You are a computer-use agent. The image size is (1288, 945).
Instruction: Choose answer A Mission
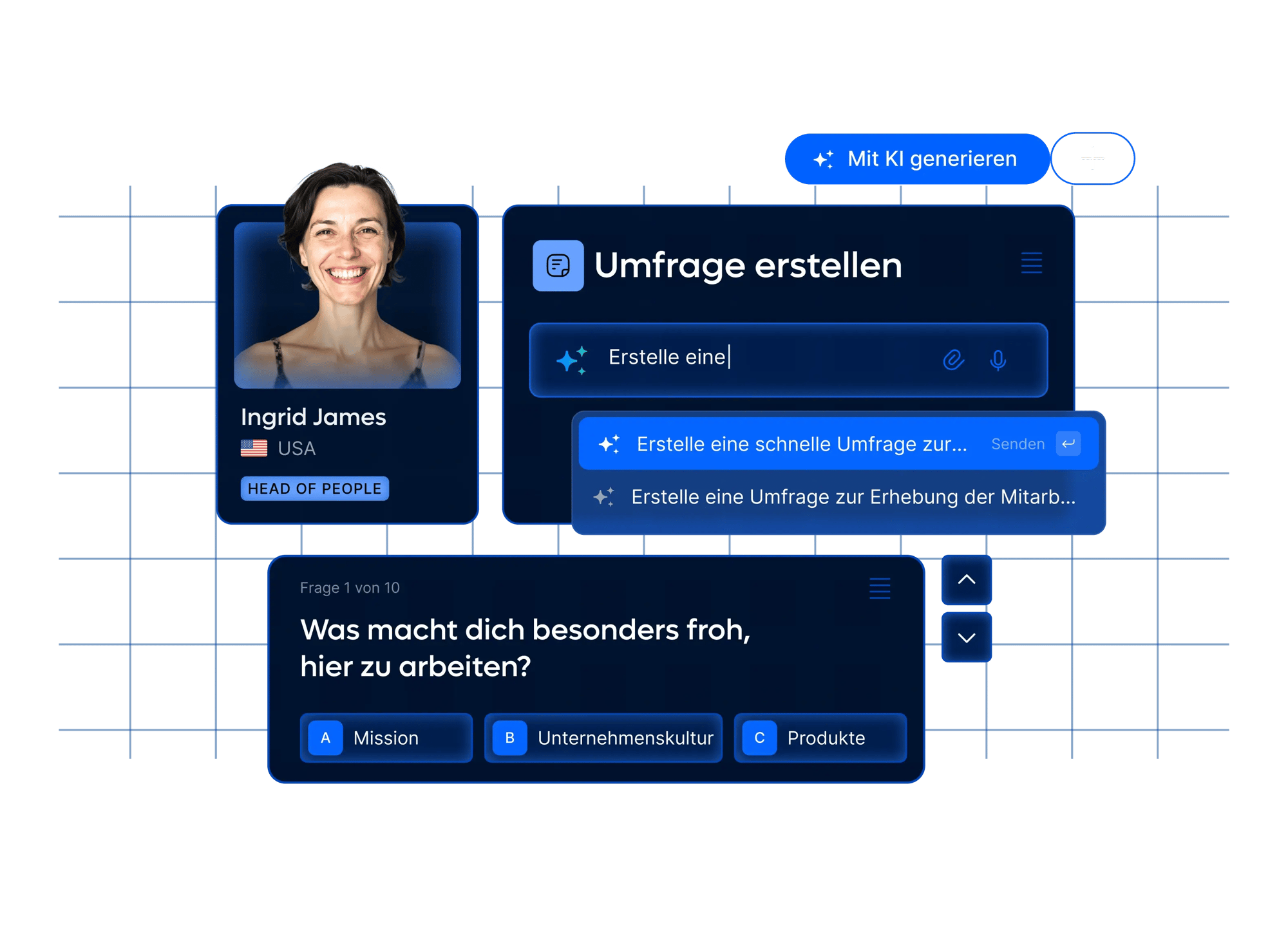386,738
